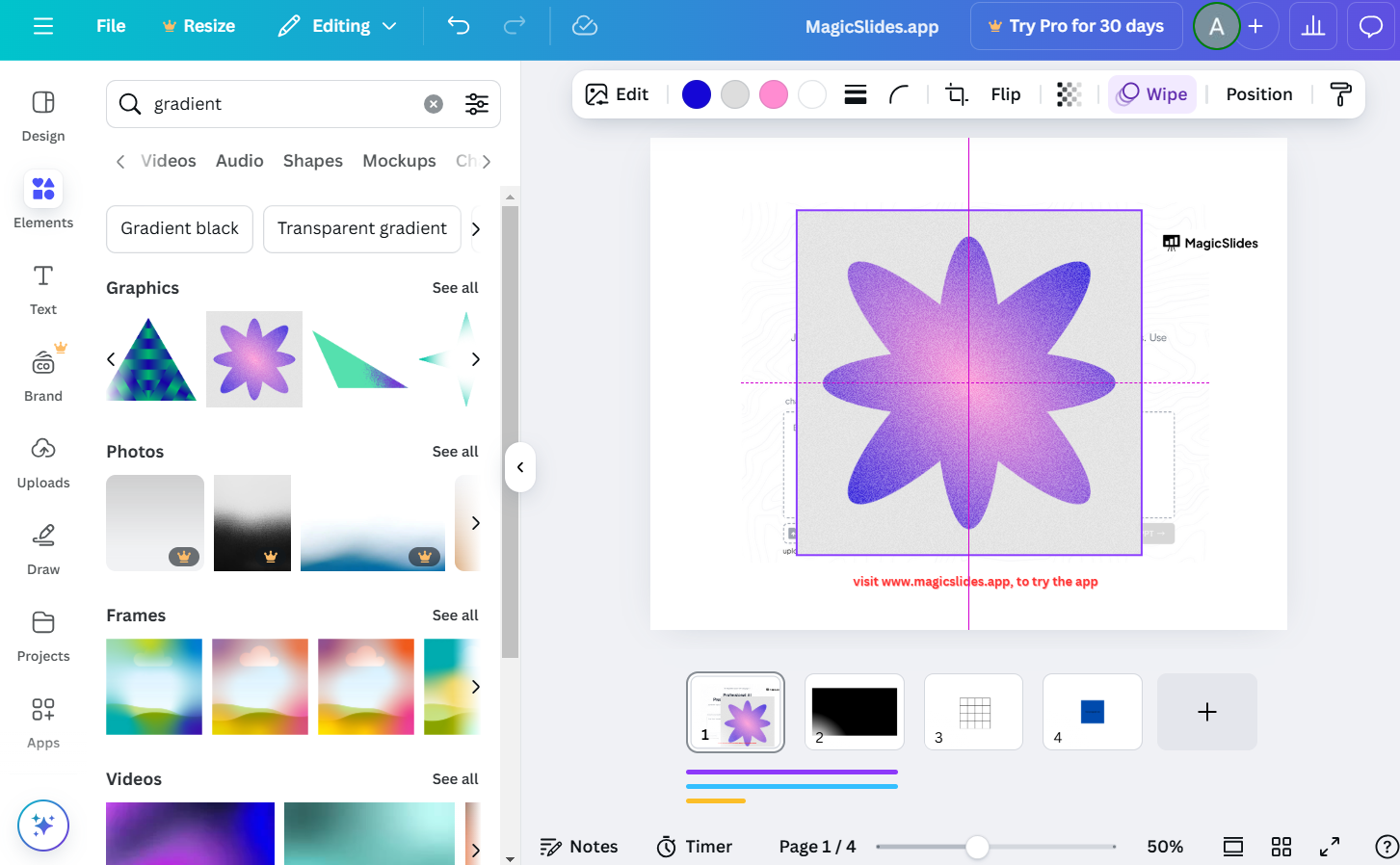Click the copy style paint roller
The height and width of the screenshot is (865, 1400).
tap(1340, 94)
